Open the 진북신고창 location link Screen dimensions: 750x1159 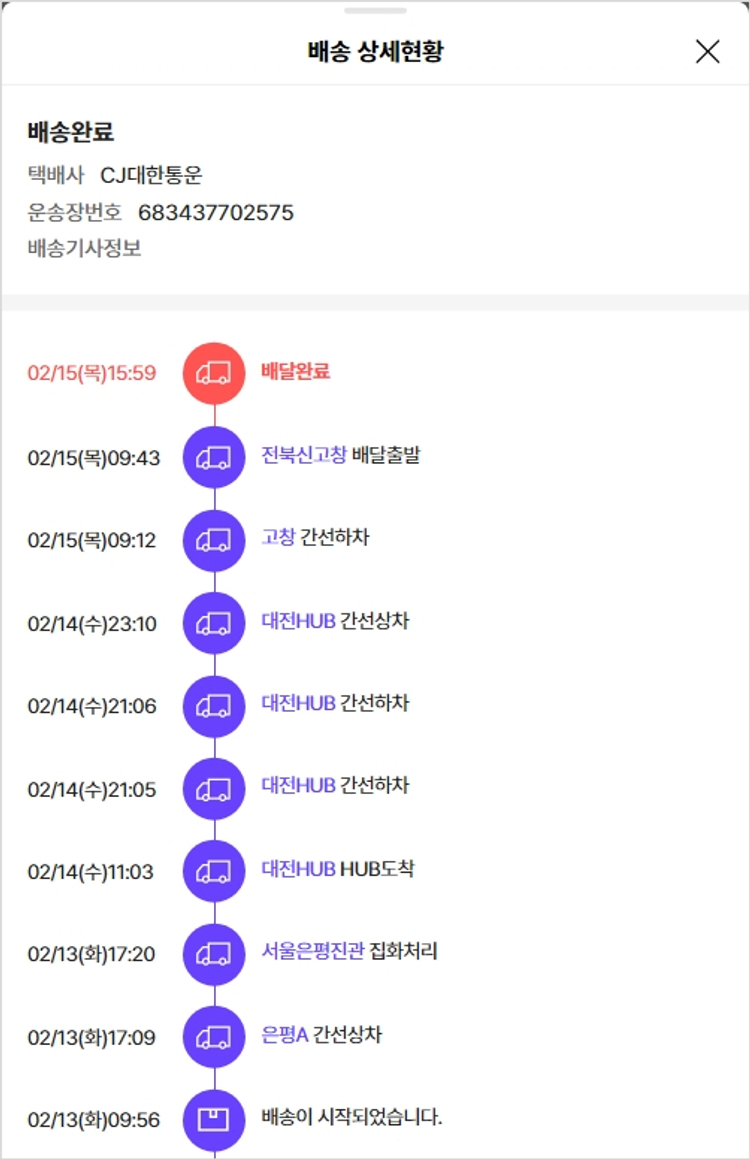click(304, 455)
